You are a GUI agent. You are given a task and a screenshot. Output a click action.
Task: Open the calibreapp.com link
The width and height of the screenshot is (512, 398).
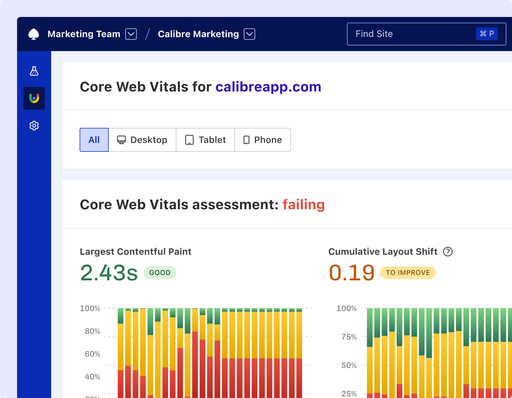tap(268, 87)
